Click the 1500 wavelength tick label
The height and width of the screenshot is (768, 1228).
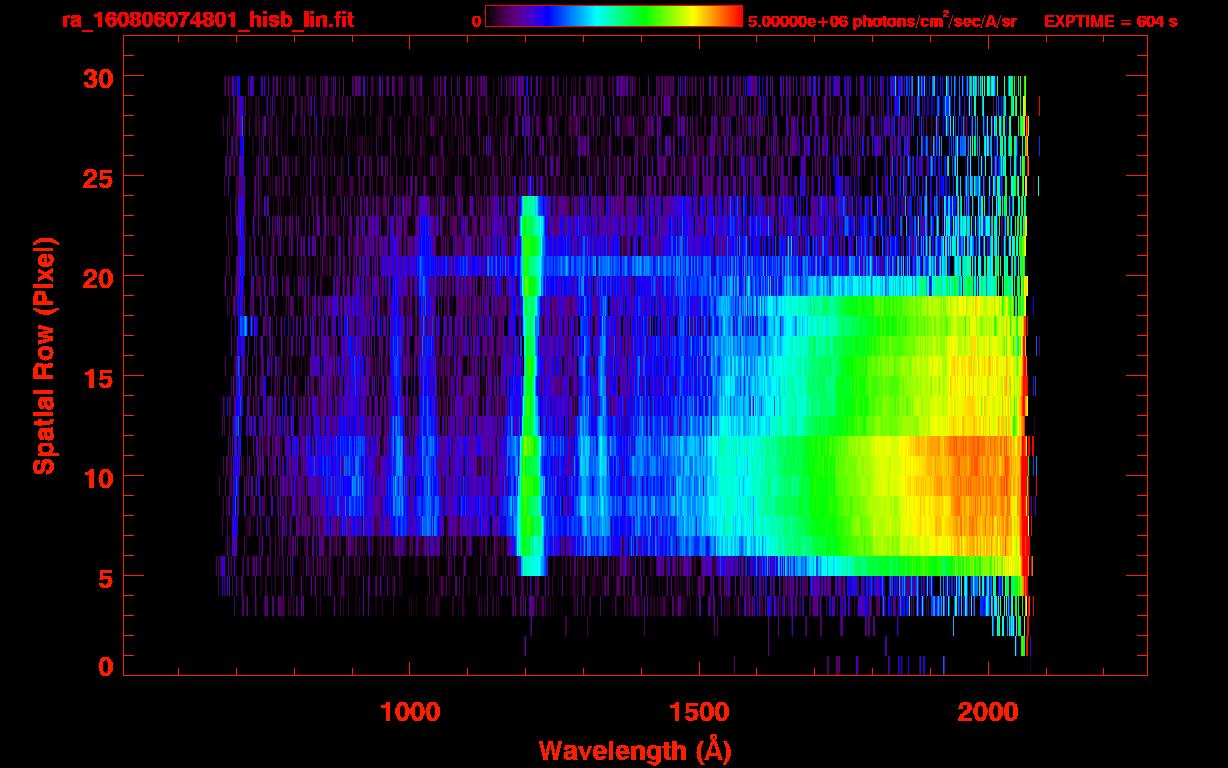699,712
